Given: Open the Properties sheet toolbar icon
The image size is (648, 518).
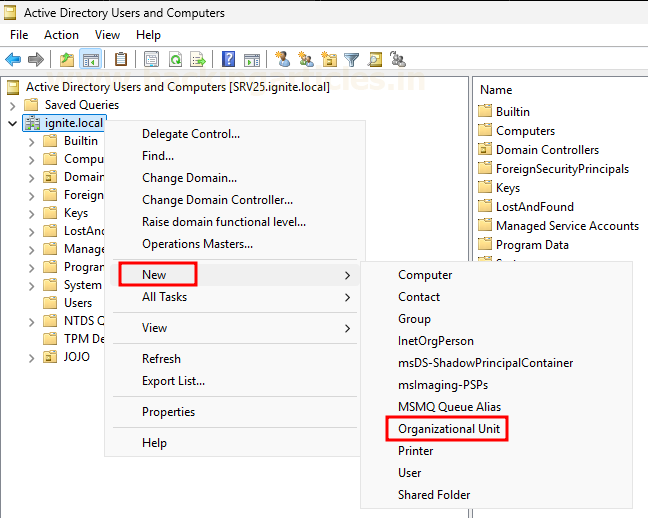Looking at the screenshot, I should click(x=151, y=60).
